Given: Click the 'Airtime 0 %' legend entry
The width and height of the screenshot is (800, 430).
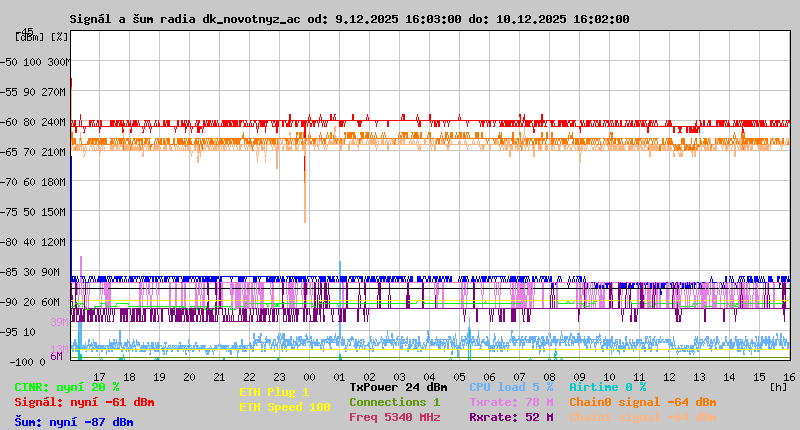Looking at the screenshot, I should [608, 387].
